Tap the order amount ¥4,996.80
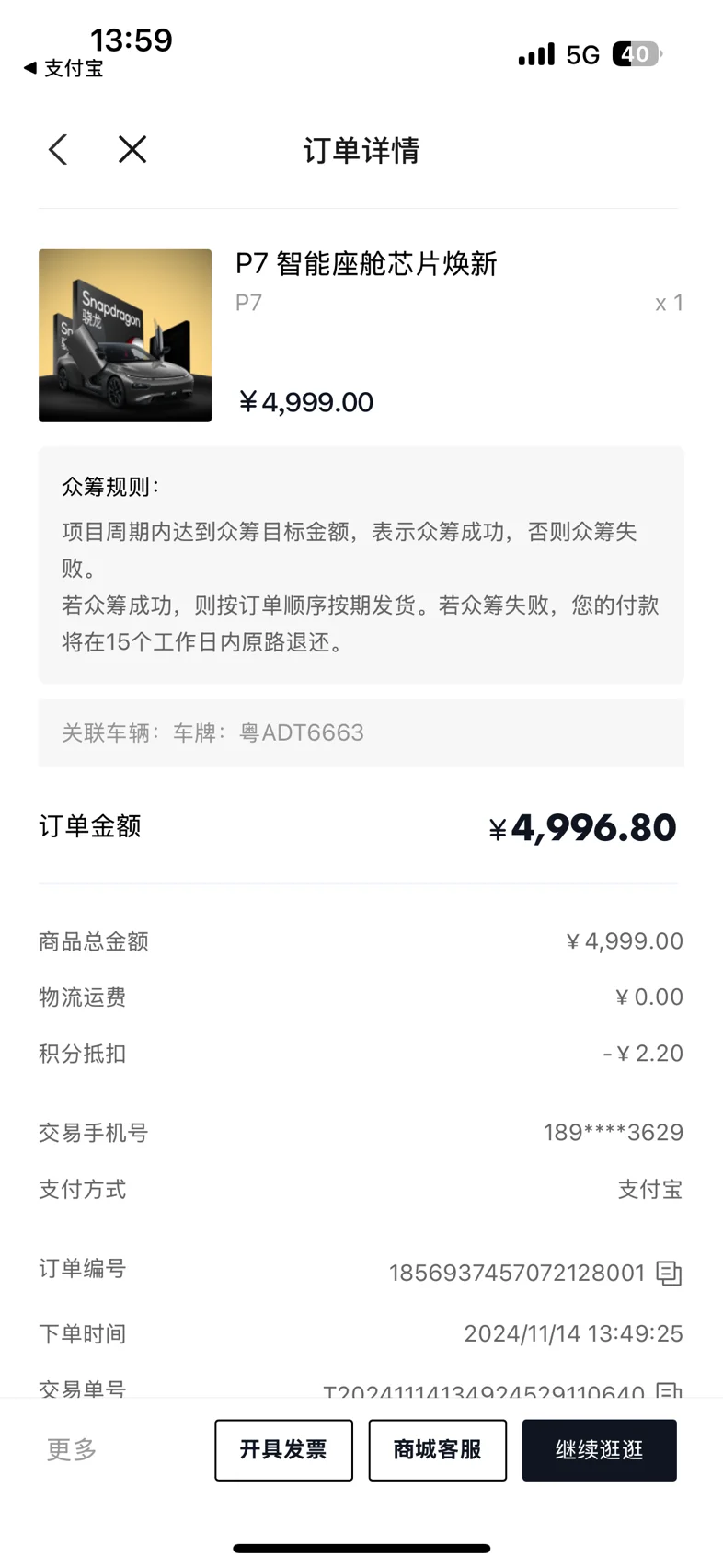This screenshot has width=723, height=1568. point(582,828)
